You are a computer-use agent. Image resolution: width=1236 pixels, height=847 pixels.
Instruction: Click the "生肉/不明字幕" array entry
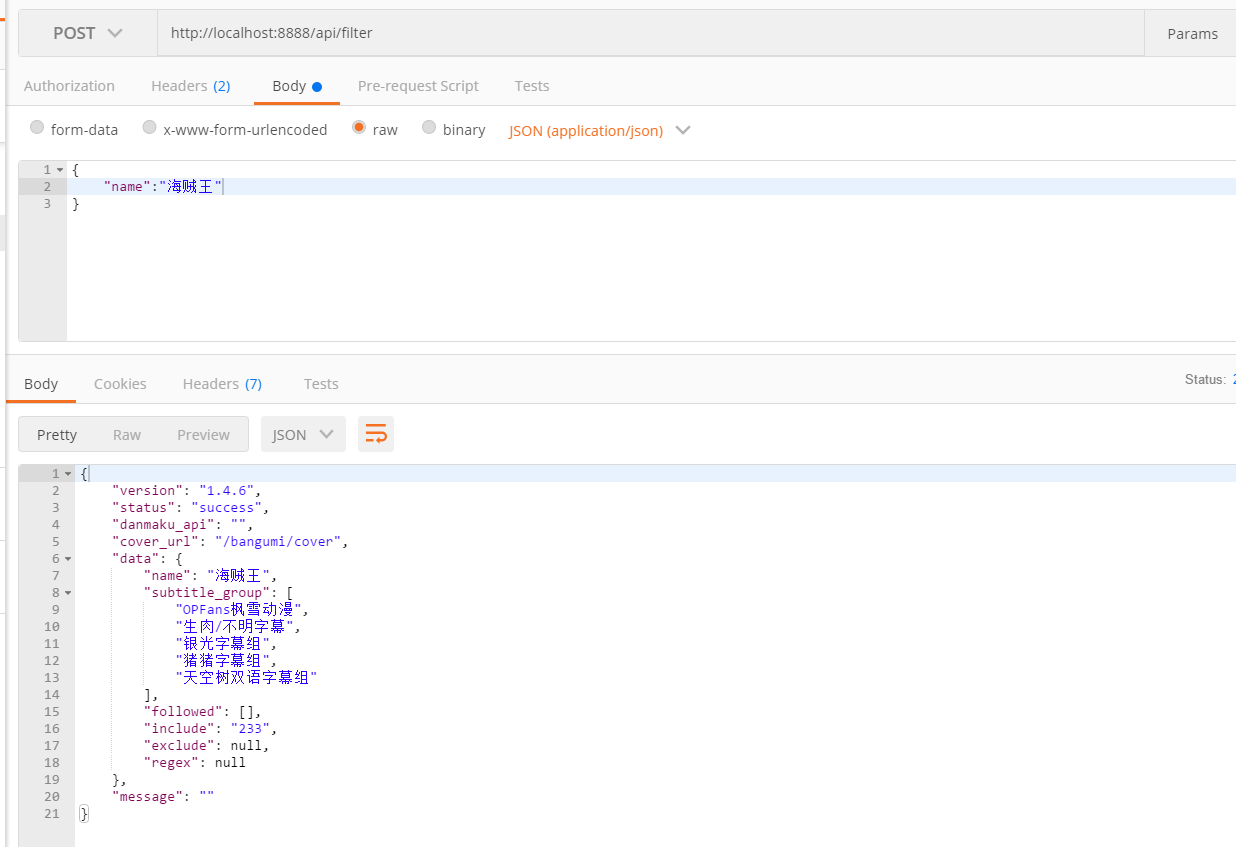coord(238,626)
